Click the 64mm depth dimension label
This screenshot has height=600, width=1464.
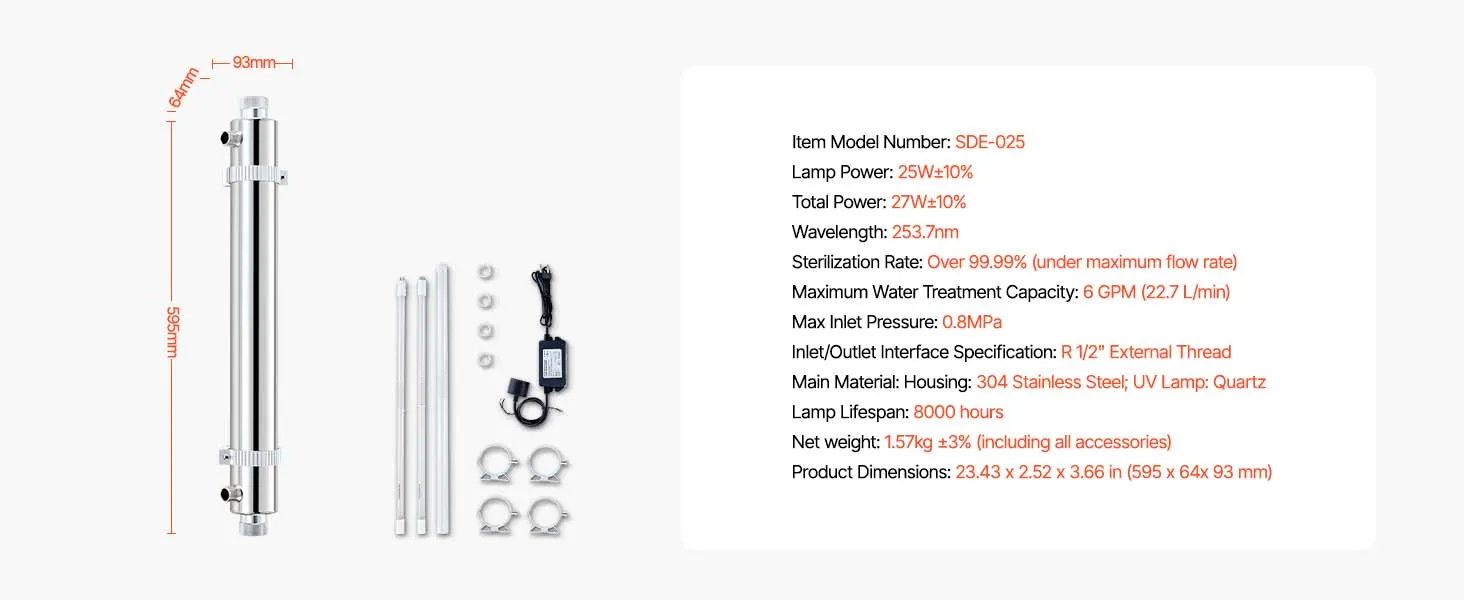click(183, 88)
